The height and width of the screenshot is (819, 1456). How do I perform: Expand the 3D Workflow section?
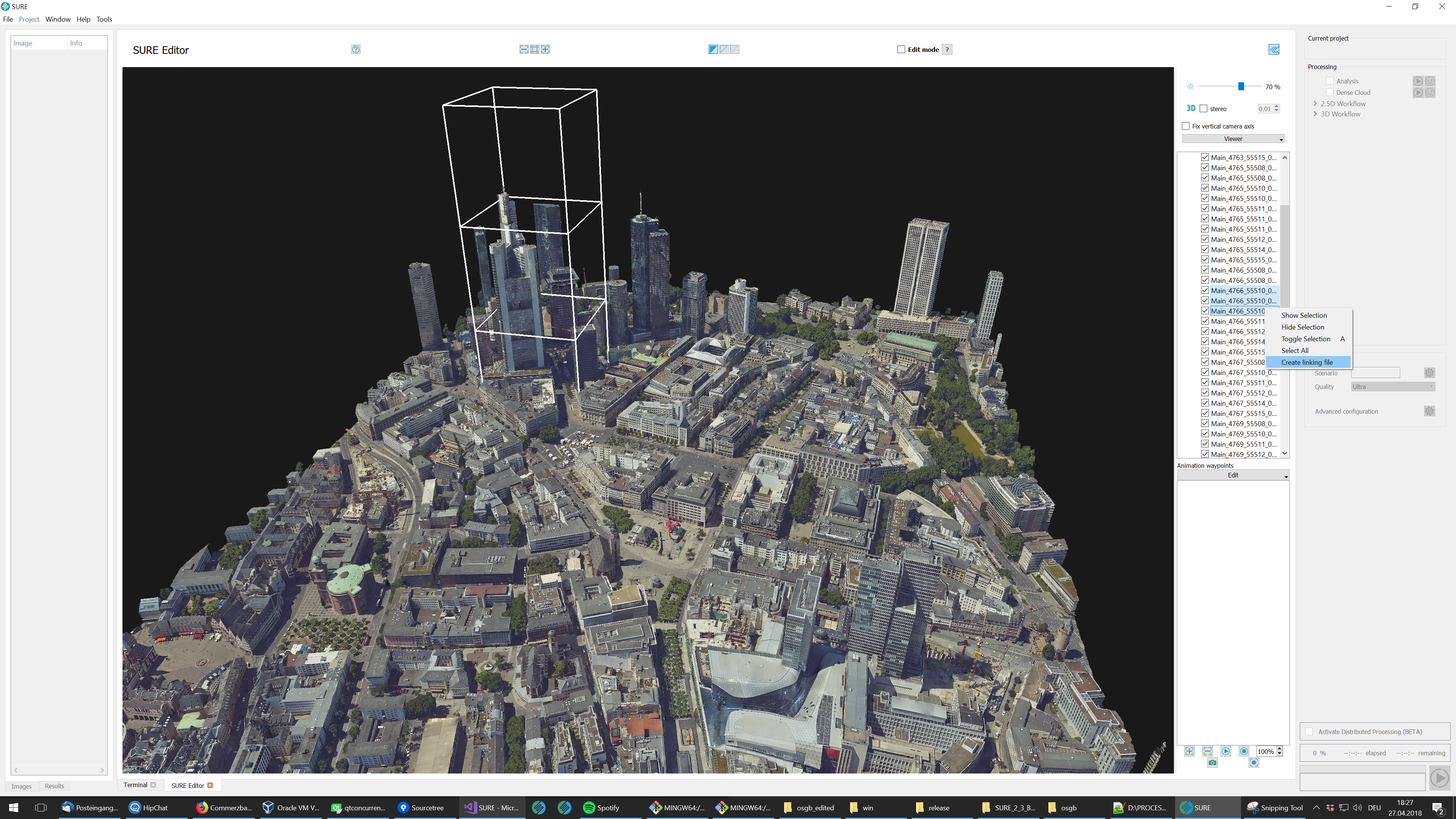[1315, 114]
